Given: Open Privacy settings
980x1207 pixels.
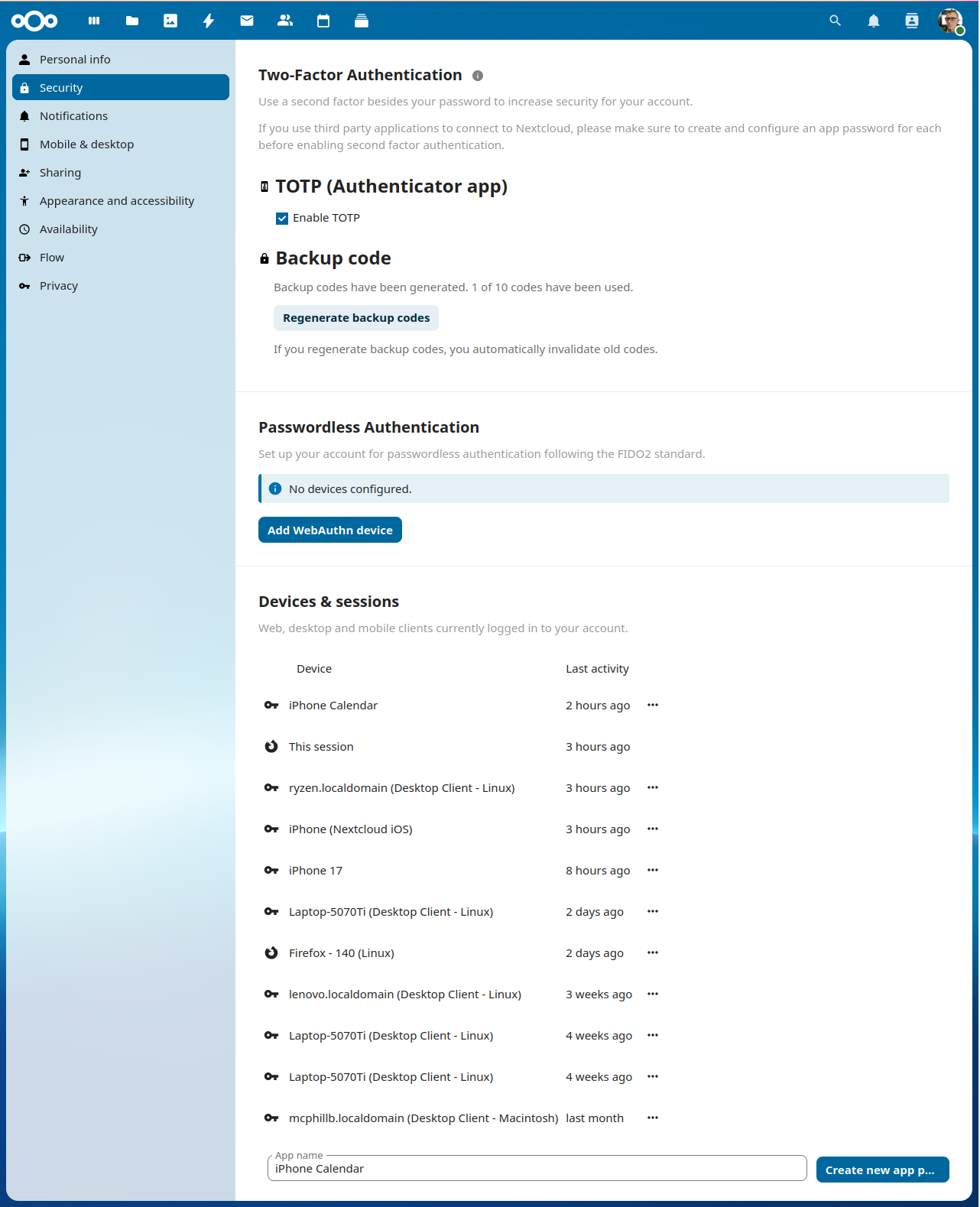Looking at the screenshot, I should pyautogui.click(x=121, y=285).
